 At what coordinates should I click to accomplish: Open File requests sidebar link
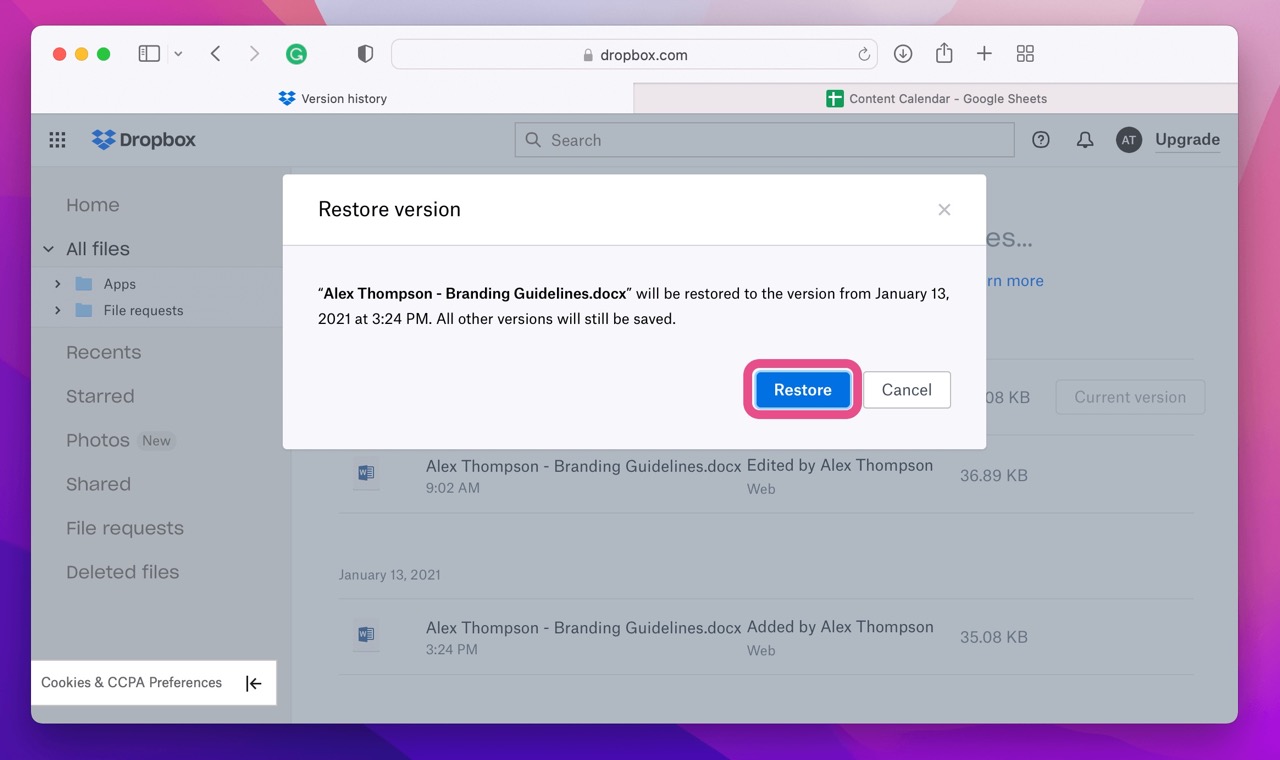click(125, 529)
